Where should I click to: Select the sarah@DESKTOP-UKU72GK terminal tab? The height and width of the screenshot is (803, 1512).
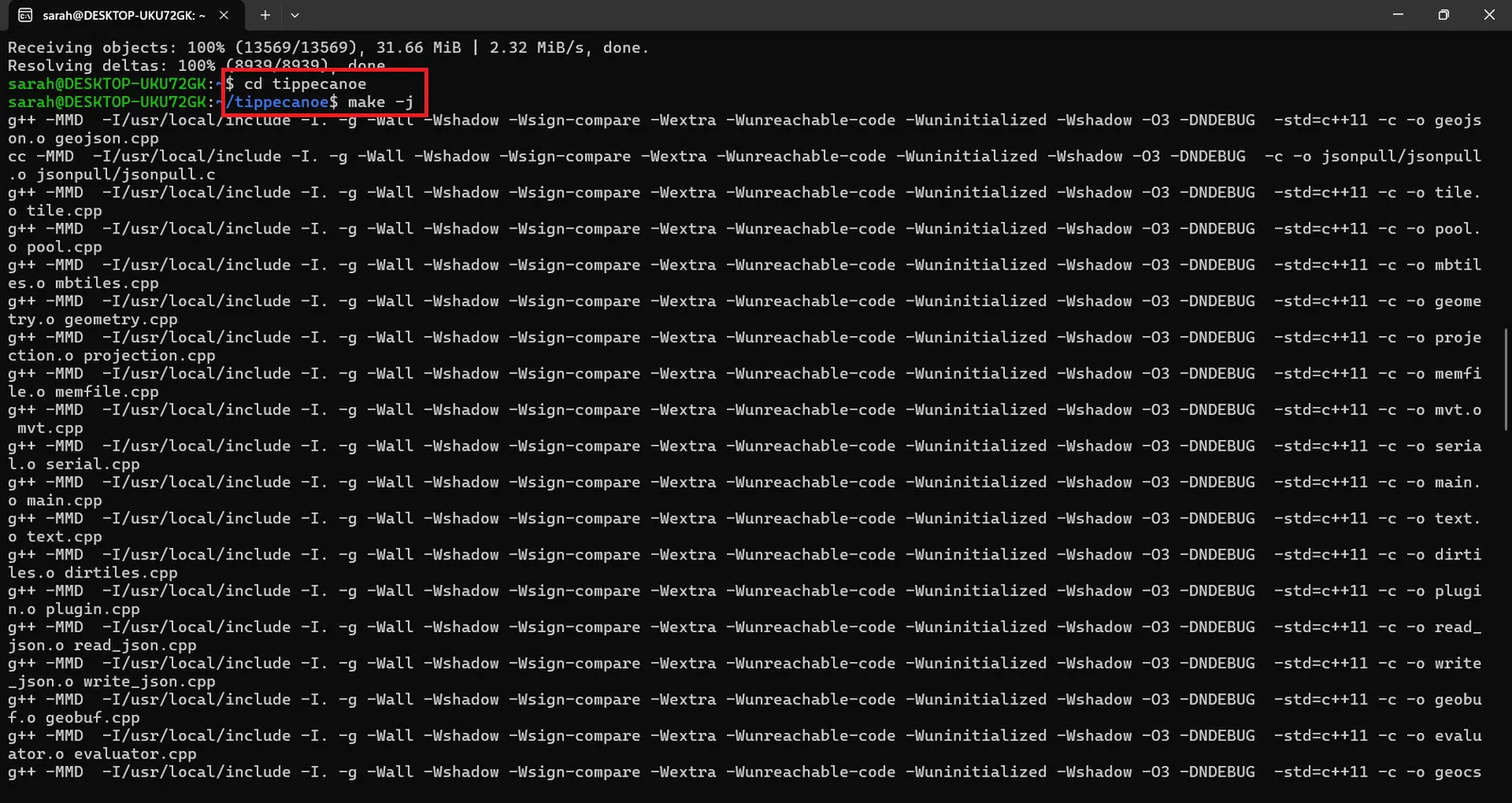pos(123,15)
